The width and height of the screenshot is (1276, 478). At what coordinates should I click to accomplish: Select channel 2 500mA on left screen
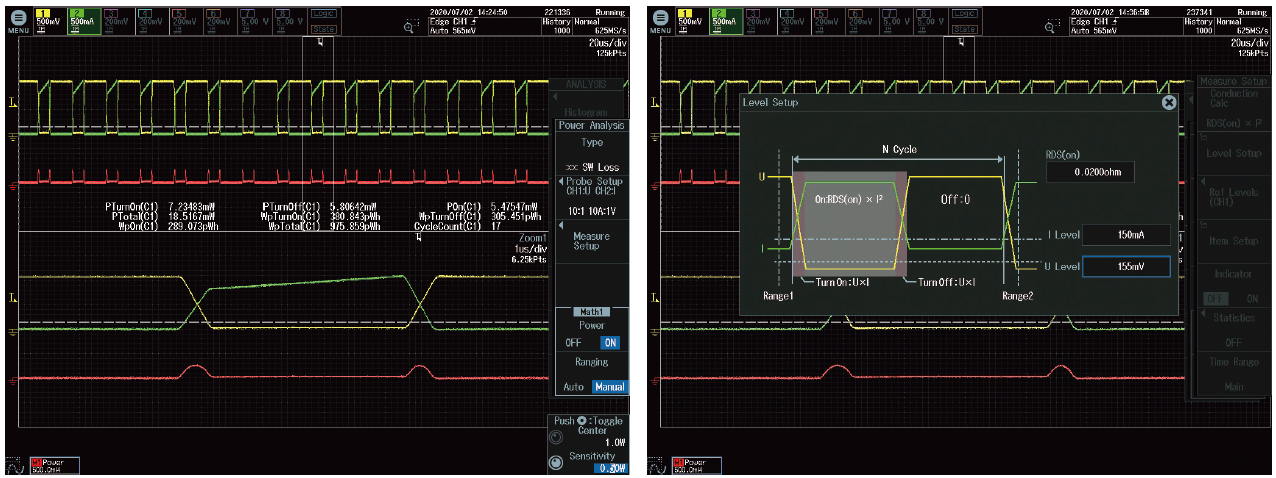click(83, 21)
